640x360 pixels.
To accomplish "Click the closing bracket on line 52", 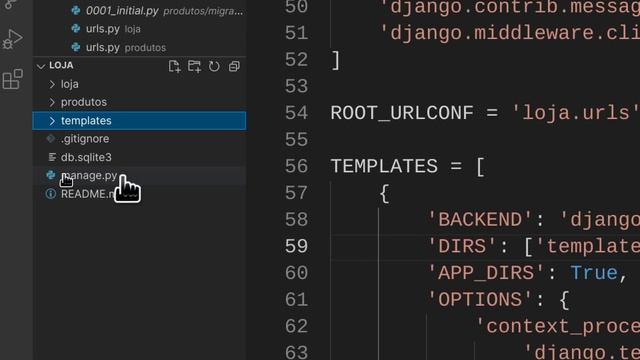I will pyautogui.click(x=336, y=60).
